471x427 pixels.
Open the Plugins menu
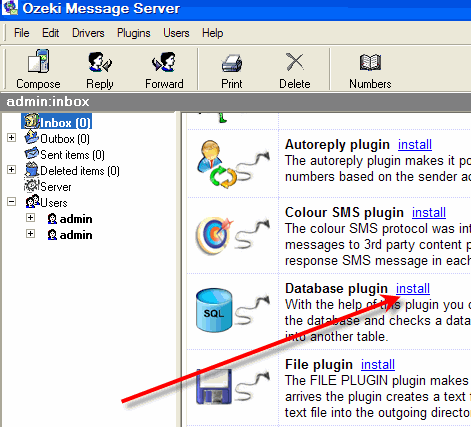pos(134,33)
